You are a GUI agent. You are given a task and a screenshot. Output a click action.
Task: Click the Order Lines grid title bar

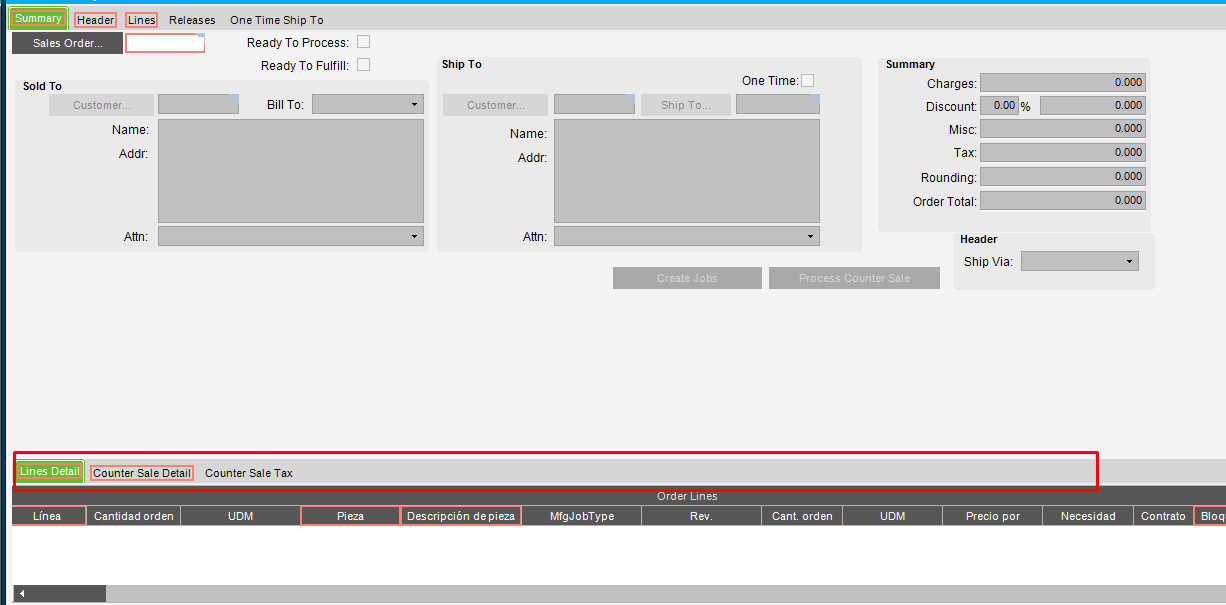(619, 496)
